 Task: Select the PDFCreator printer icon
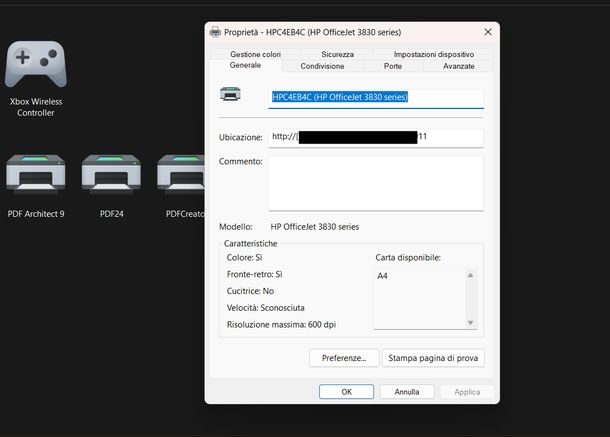(x=181, y=174)
